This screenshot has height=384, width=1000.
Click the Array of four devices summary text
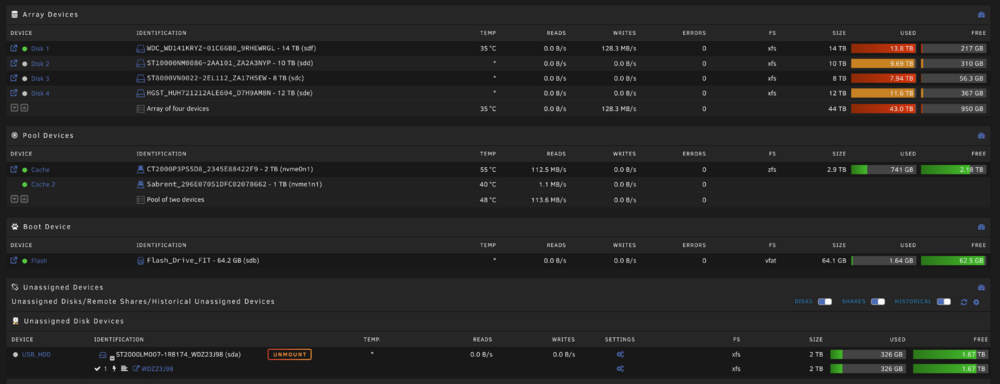pyautogui.click(x=178, y=108)
